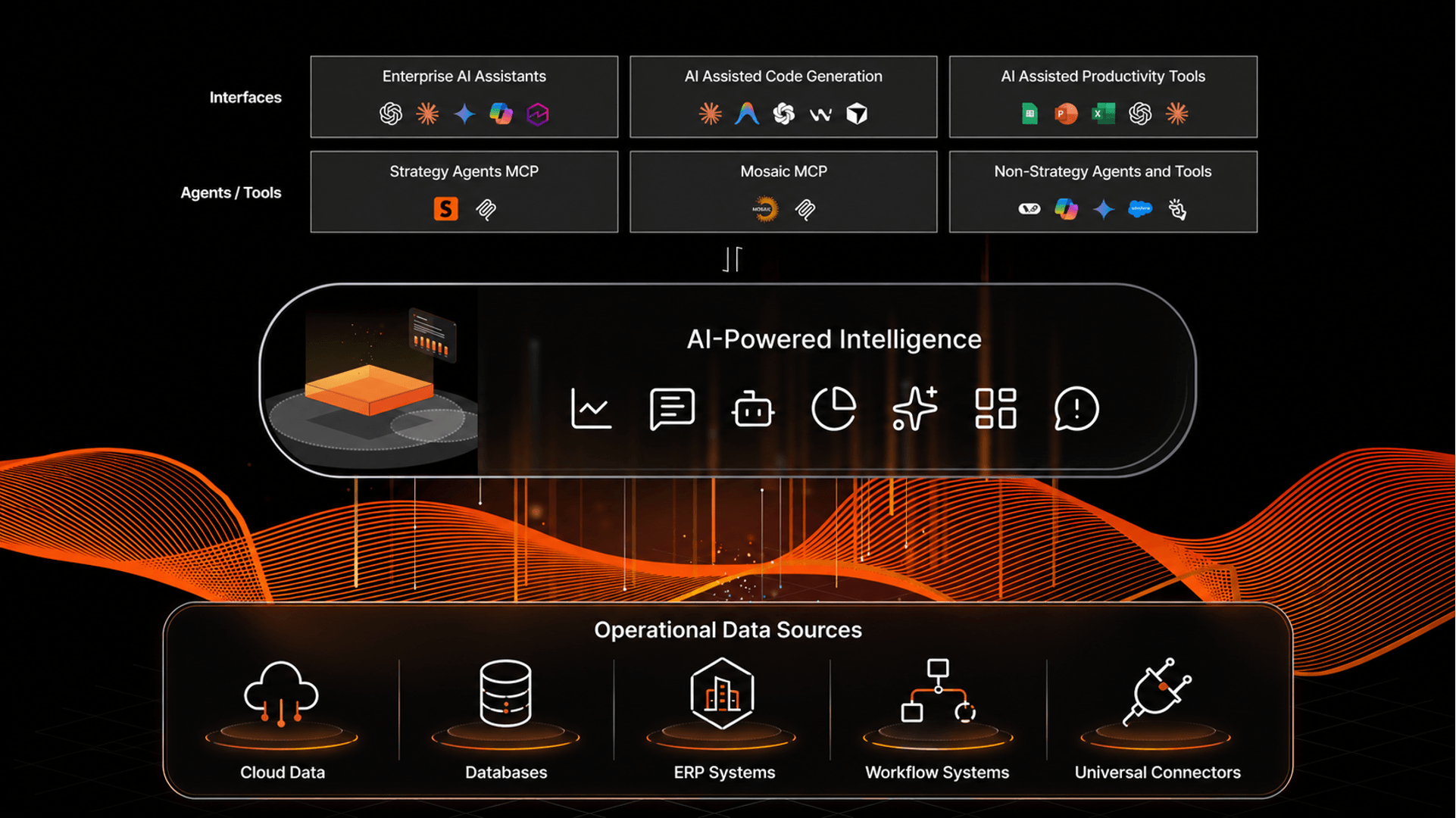Image resolution: width=1456 pixels, height=818 pixels.
Task: Click the orange Strategy S logo
Action: click(x=445, y=209)
